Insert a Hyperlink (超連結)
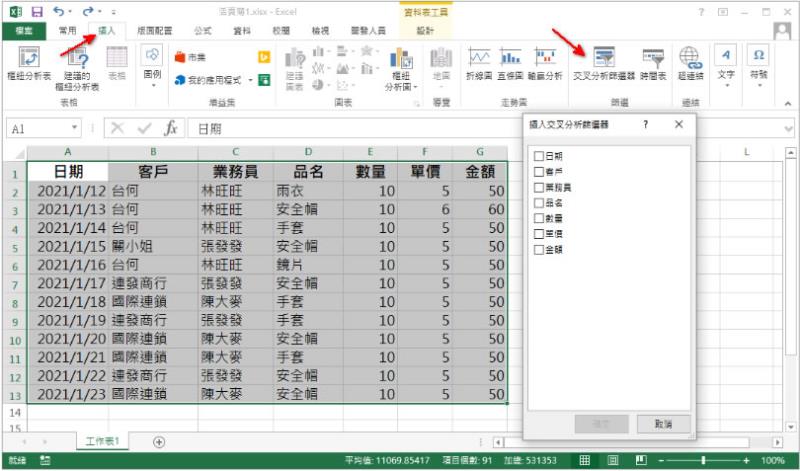The image size is (800, 471). point(690,63)
